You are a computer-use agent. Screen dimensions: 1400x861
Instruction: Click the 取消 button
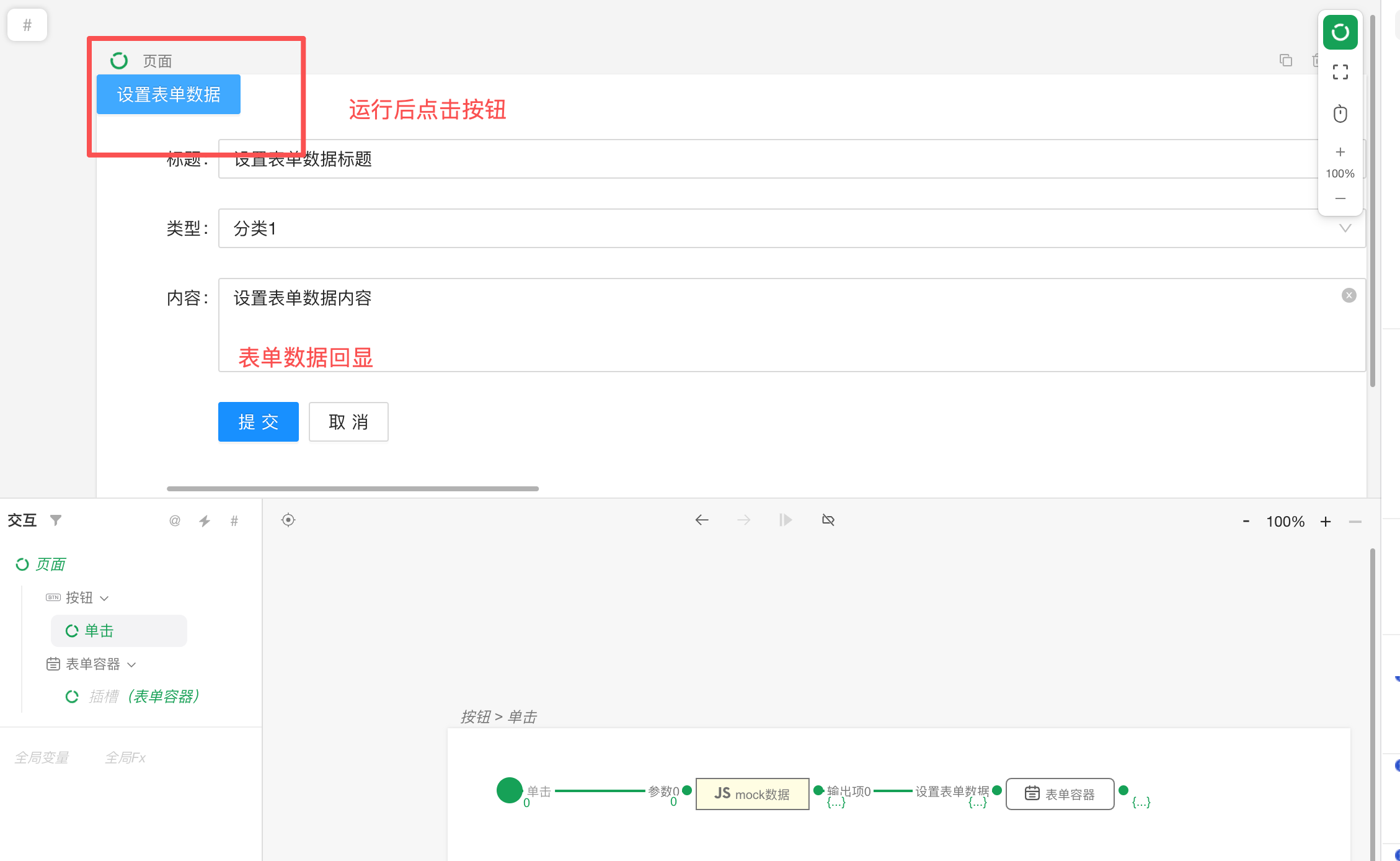coord(348,422)
